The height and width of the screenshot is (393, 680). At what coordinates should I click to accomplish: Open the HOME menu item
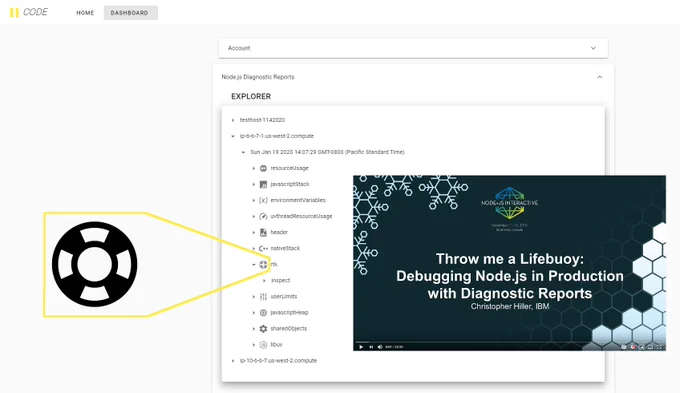point(85,13)
